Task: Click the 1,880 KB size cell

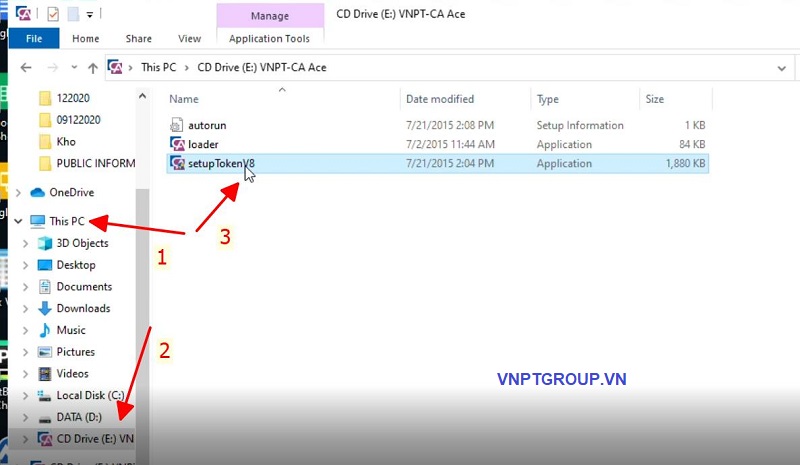Action: pos(685,164)
